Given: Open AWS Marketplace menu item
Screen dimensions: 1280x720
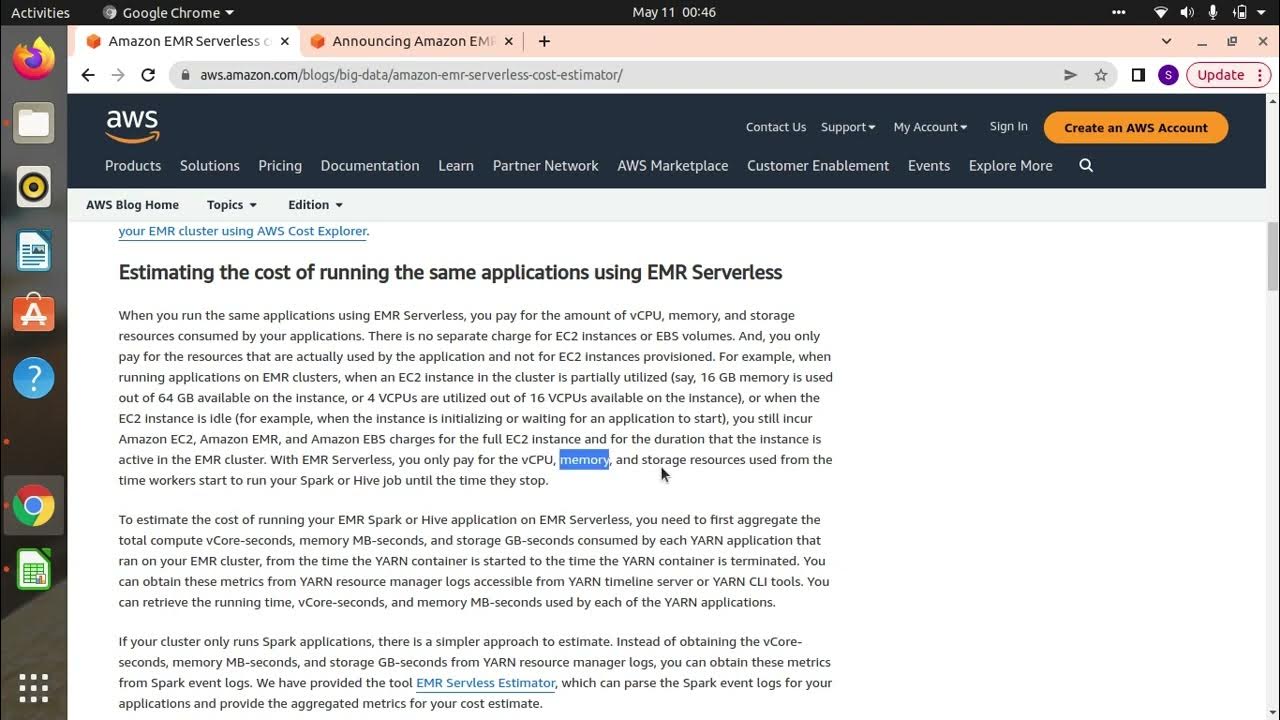Looking at the screenshot, I should [x=673, y=166].
